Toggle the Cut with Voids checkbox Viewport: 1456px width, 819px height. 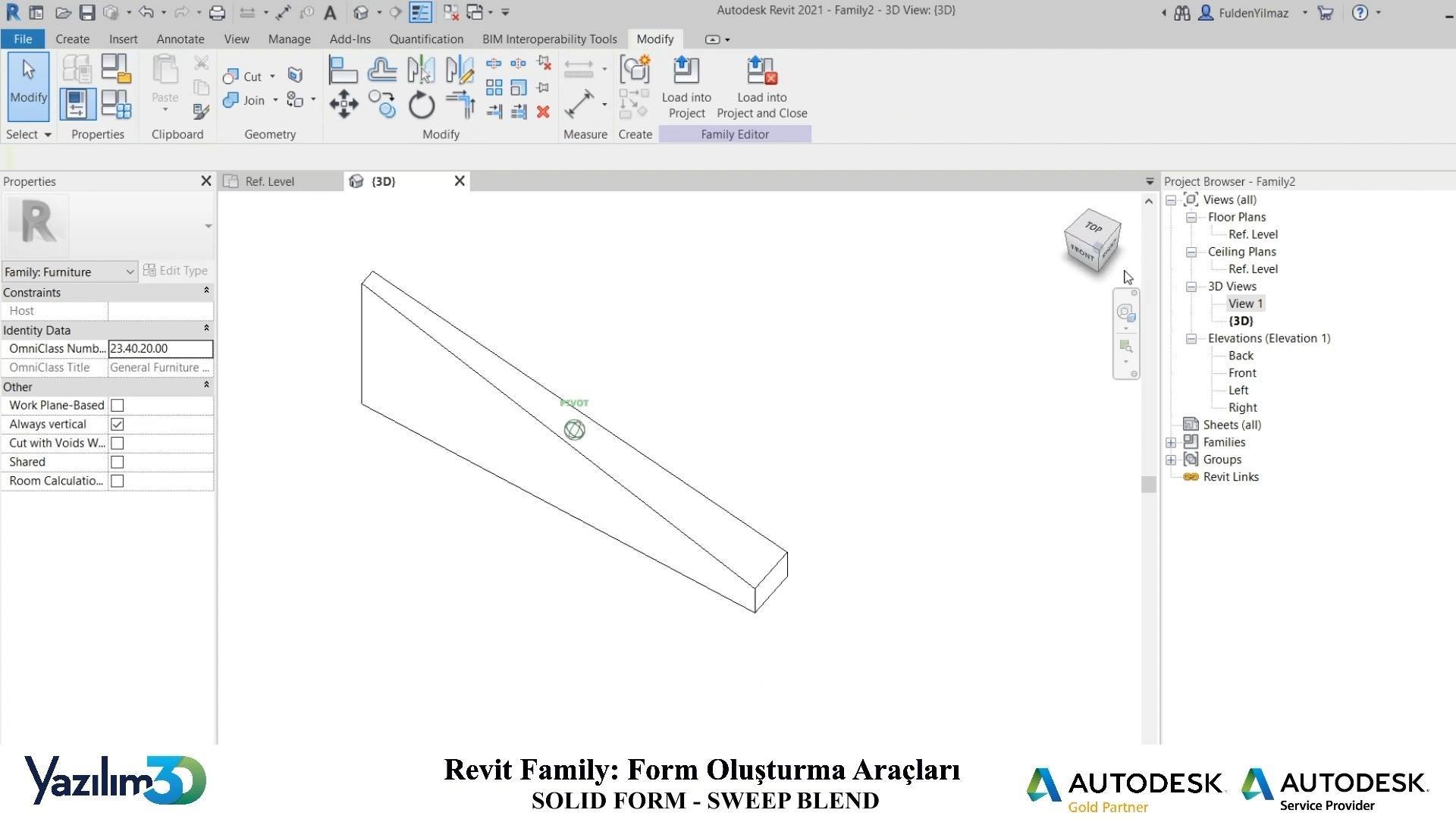[x=118, y=444]
